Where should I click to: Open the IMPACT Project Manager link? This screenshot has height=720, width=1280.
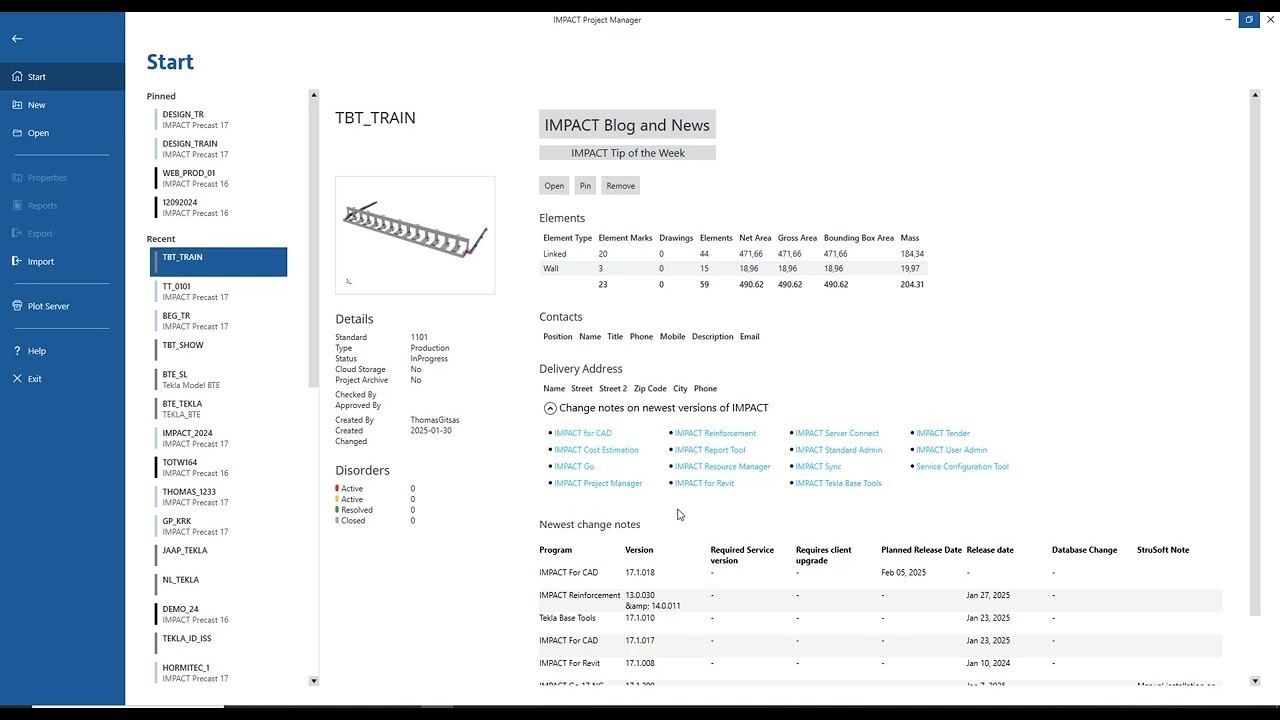598,483
